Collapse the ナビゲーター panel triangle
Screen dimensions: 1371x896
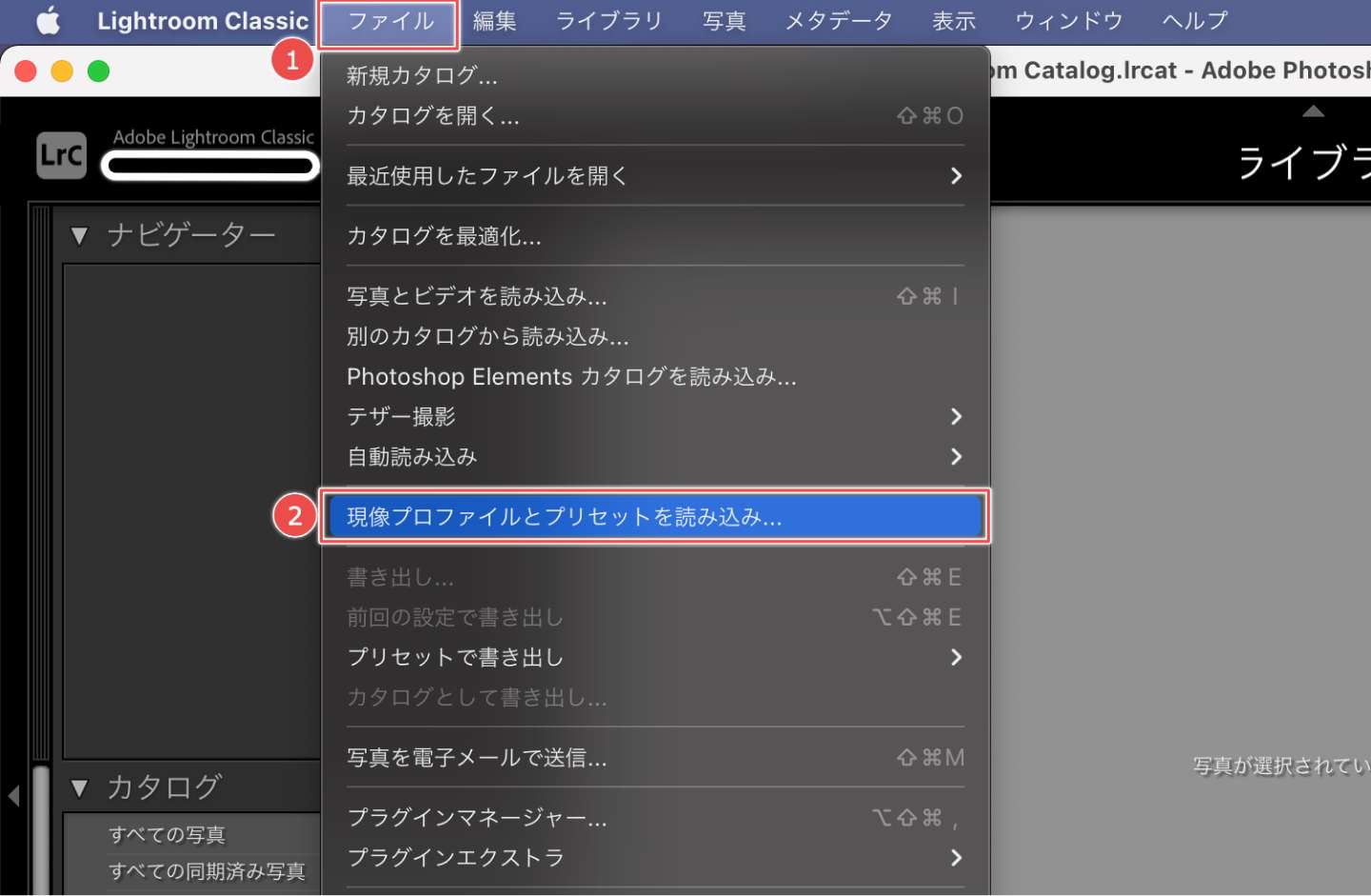coord(79,235)
